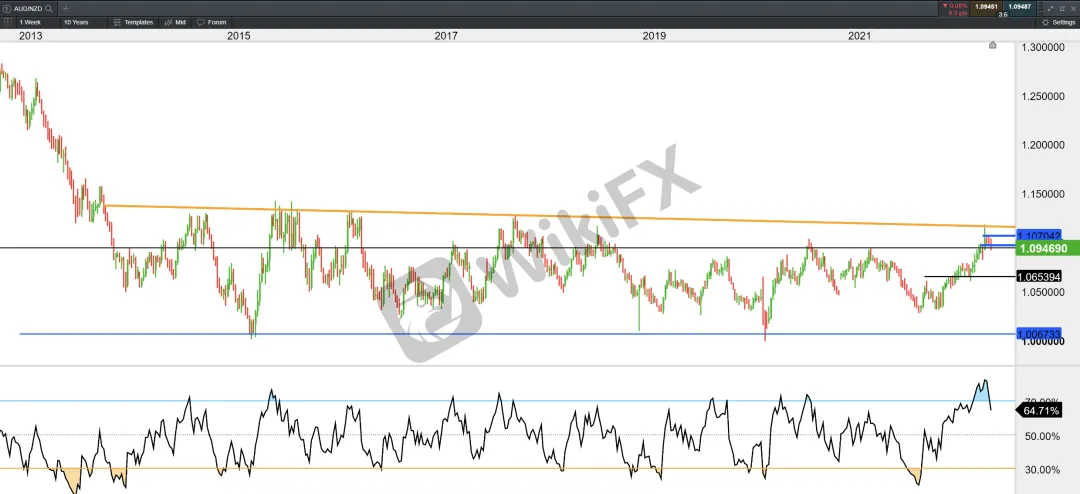Click the 30.00% RSI axis label

click(1041, 470)
